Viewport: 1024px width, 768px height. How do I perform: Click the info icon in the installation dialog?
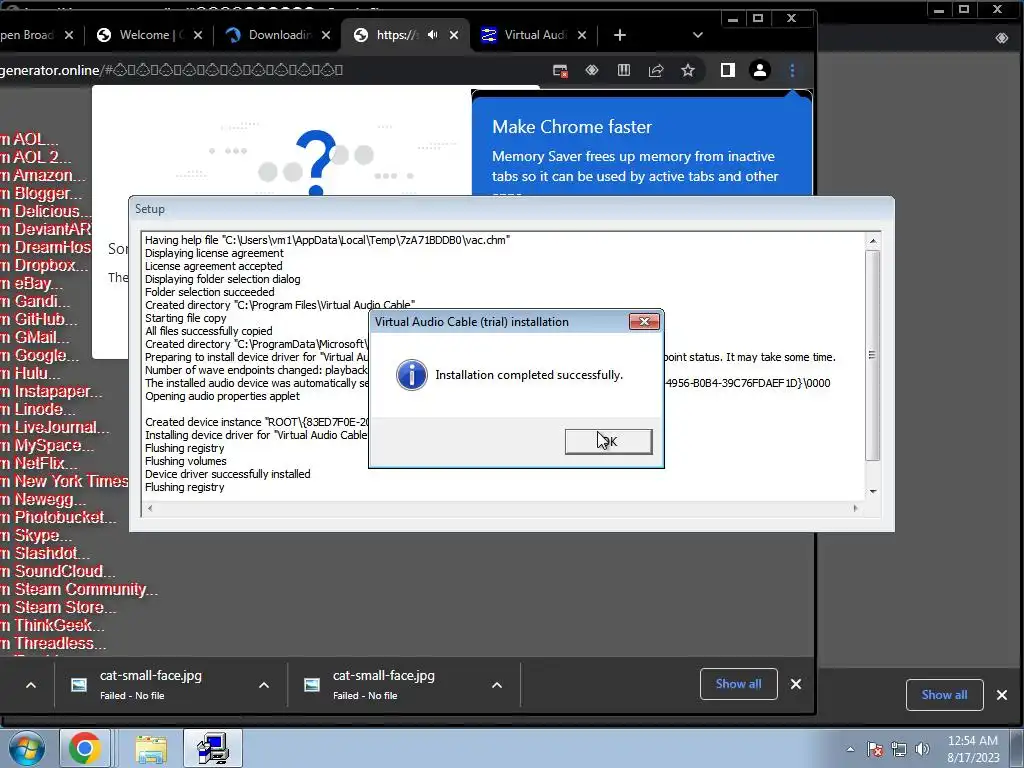(x=411, y=375)
